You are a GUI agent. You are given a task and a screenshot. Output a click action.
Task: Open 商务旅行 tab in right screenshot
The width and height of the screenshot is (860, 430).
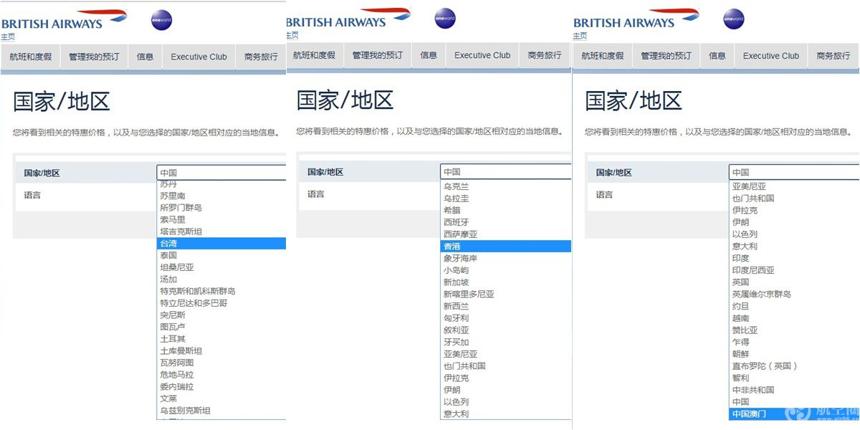(x=833, y=56)
